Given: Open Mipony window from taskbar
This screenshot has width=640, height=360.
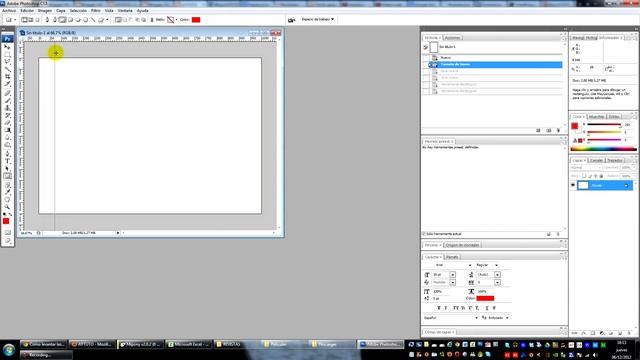Looking at the screenshot, I should point(141,344).
